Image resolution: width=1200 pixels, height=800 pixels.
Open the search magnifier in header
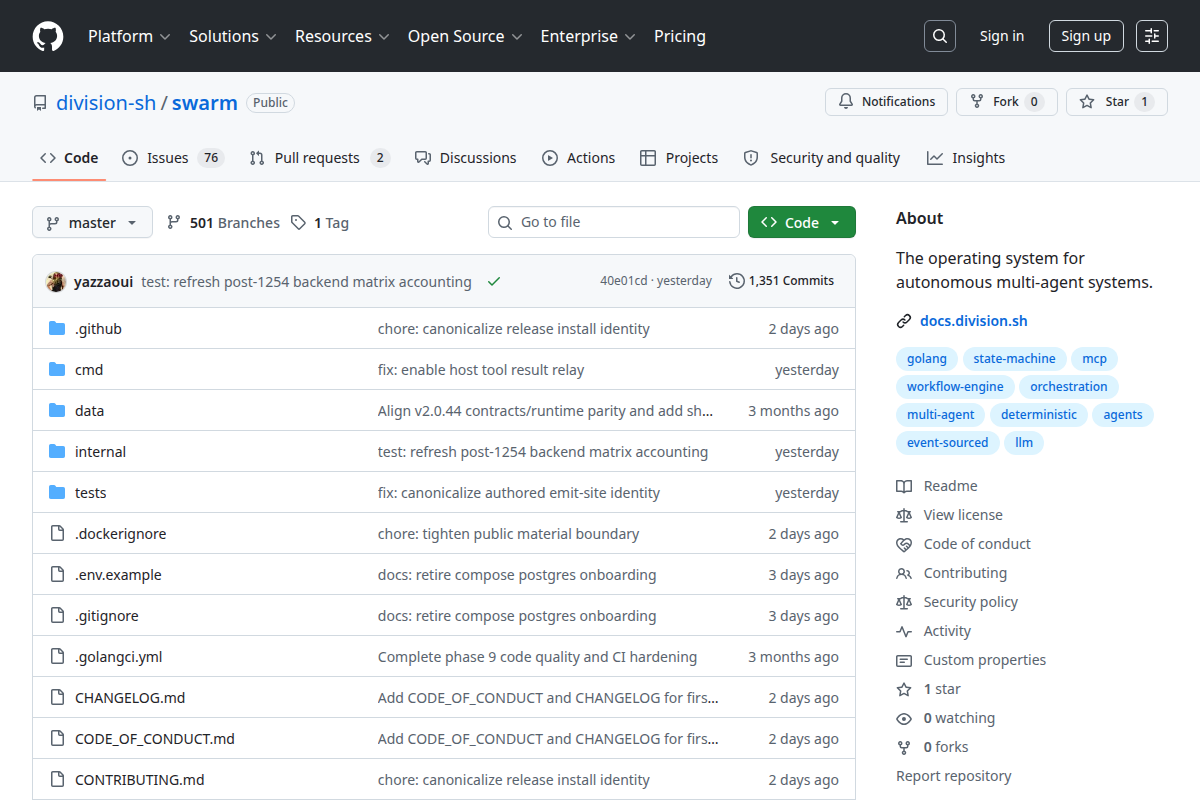(940, 36)
